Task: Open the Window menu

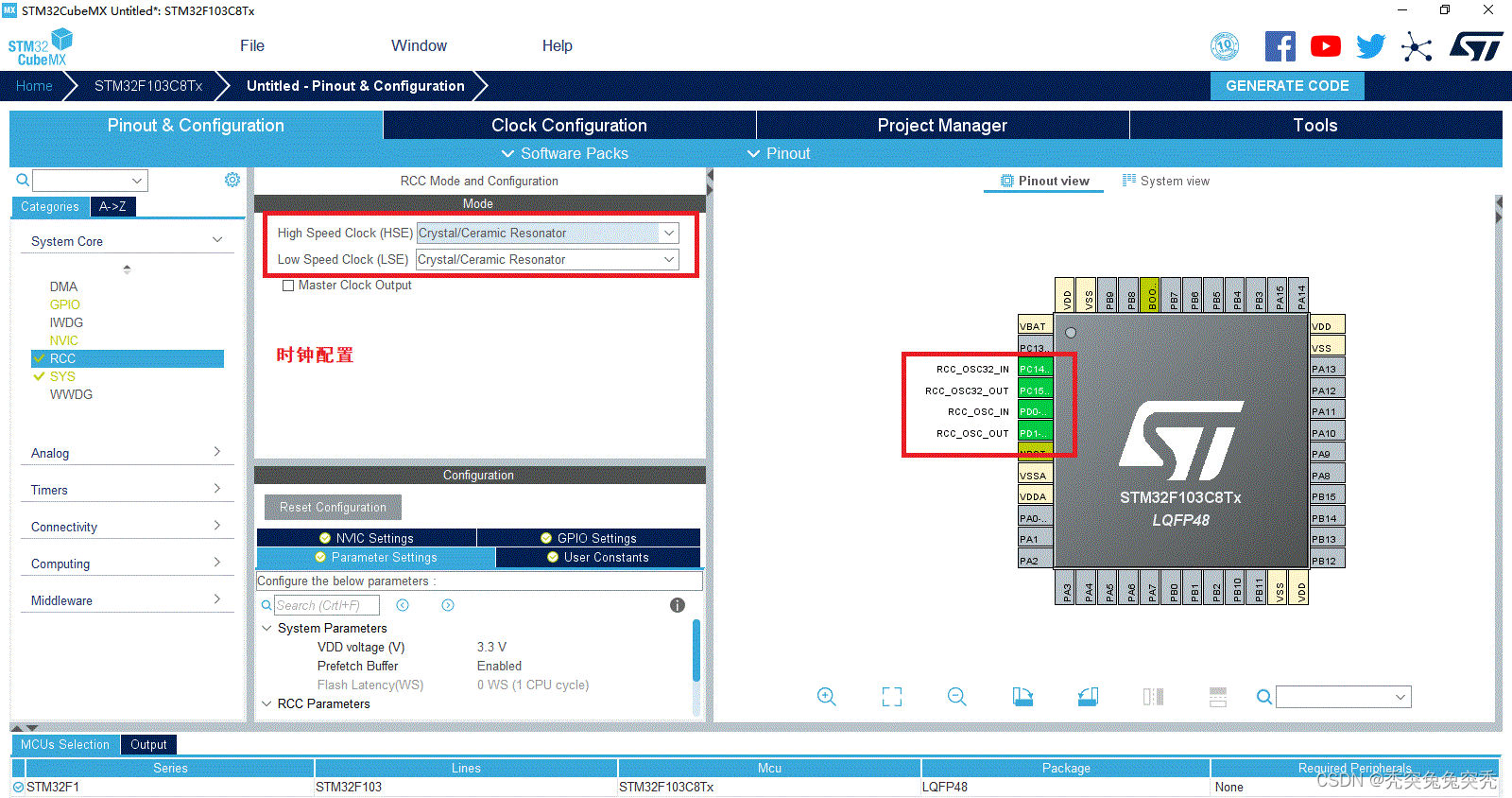Action: pos(419,45)
